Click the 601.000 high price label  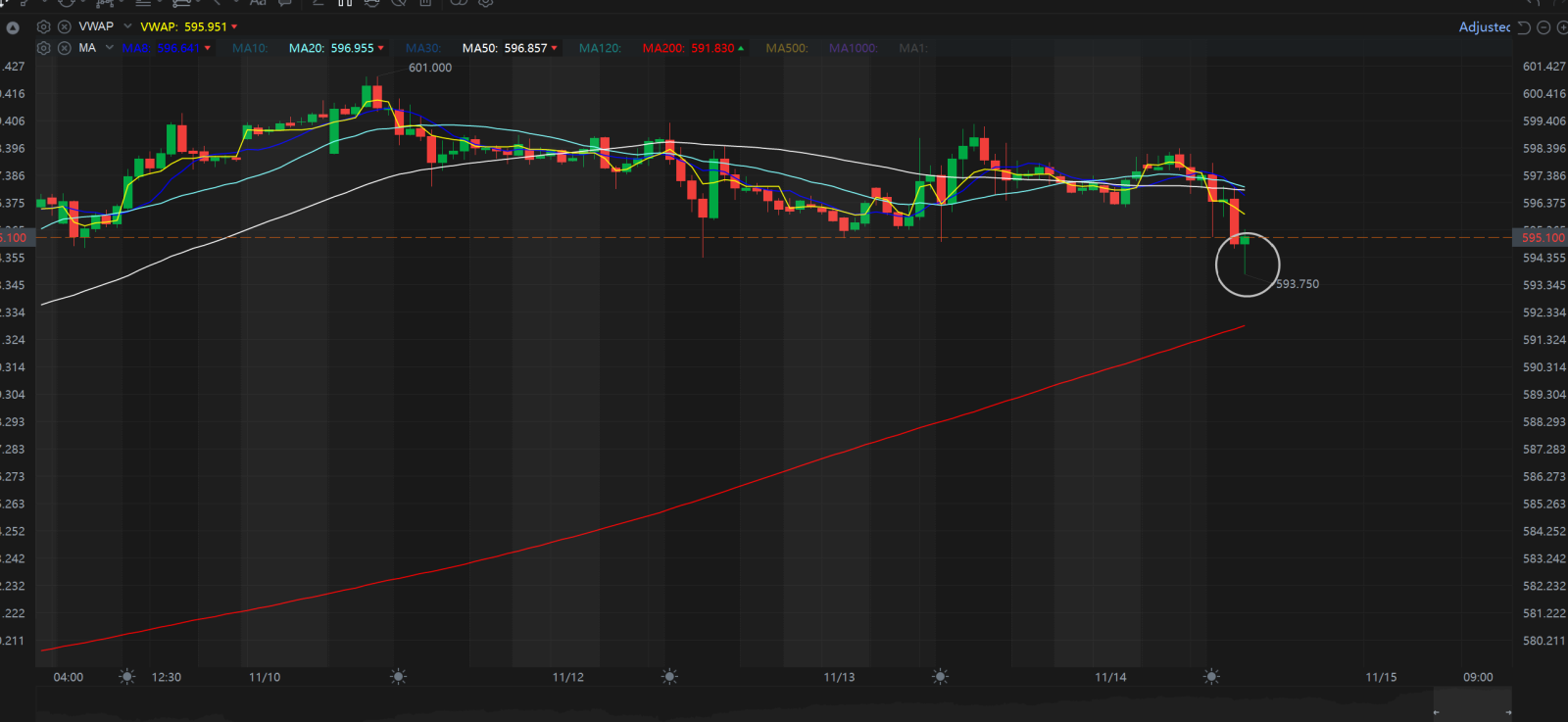(x=430, y=69)
